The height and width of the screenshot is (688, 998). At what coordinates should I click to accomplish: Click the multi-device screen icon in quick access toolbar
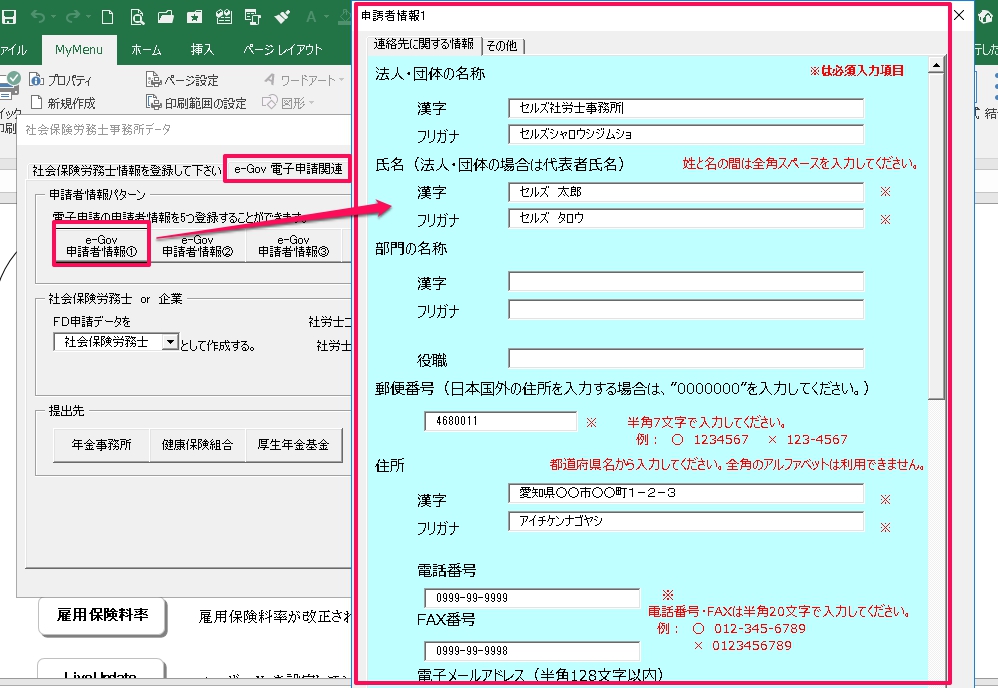click(253, 17)
